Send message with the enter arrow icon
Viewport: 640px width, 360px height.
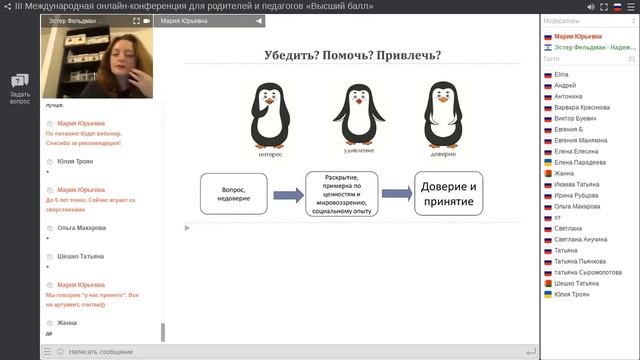[x=531, y=351]
